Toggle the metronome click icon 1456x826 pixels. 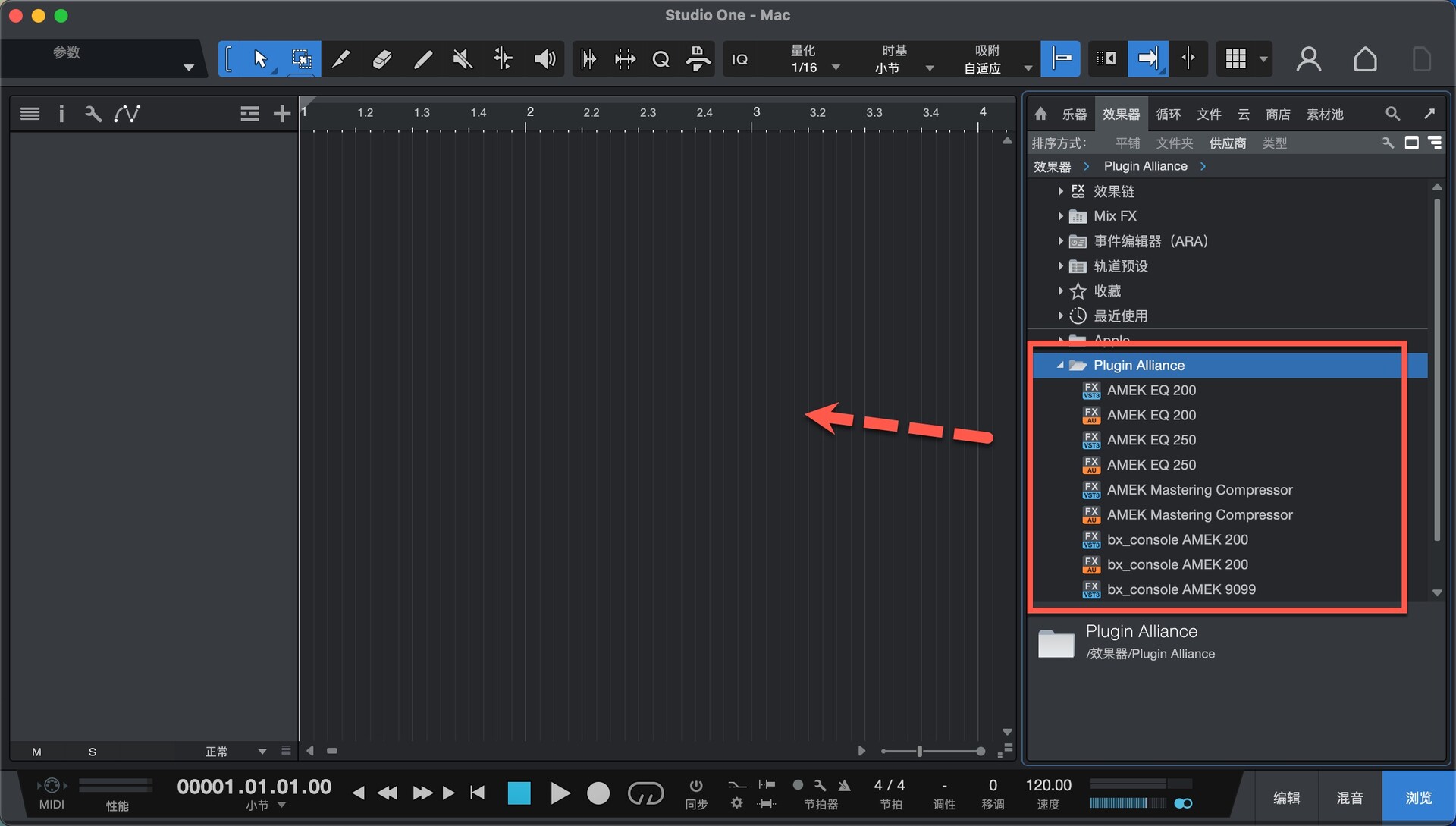(844, 785)
